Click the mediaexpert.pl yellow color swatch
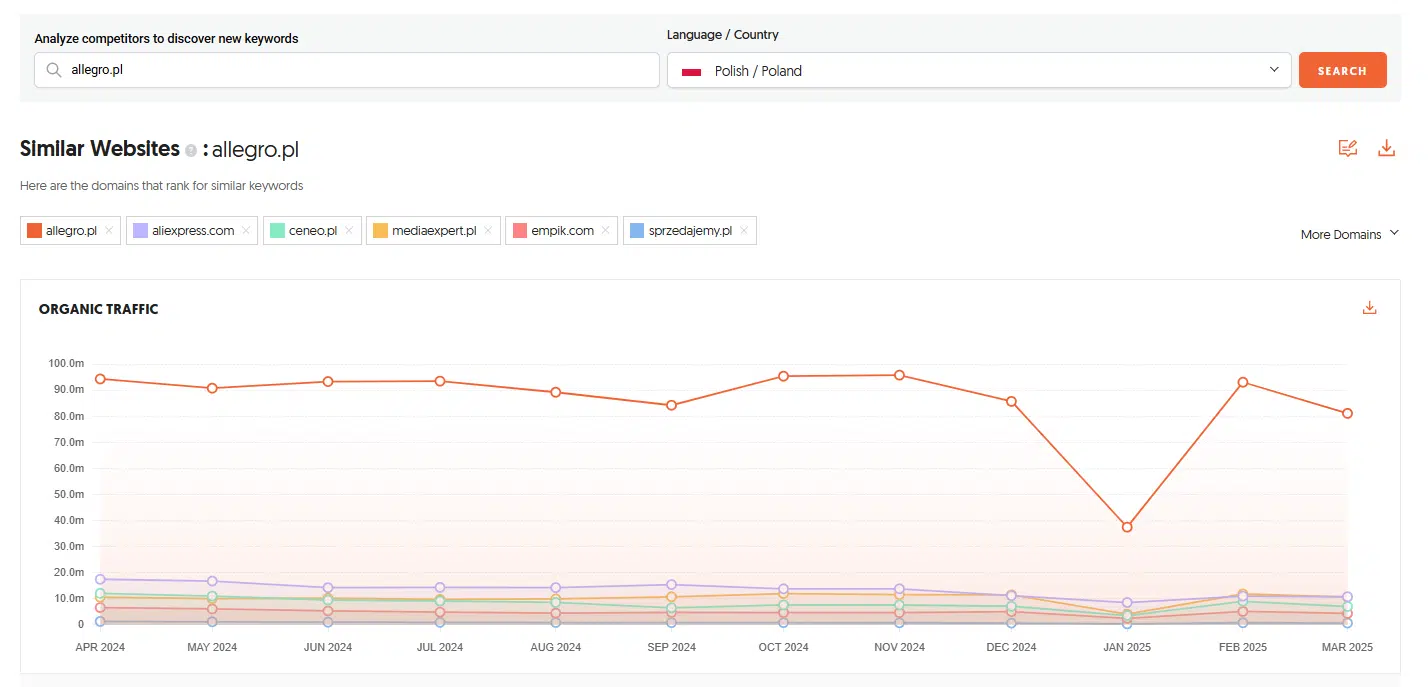Screen dimensions: 1428x687 [380, 231]
